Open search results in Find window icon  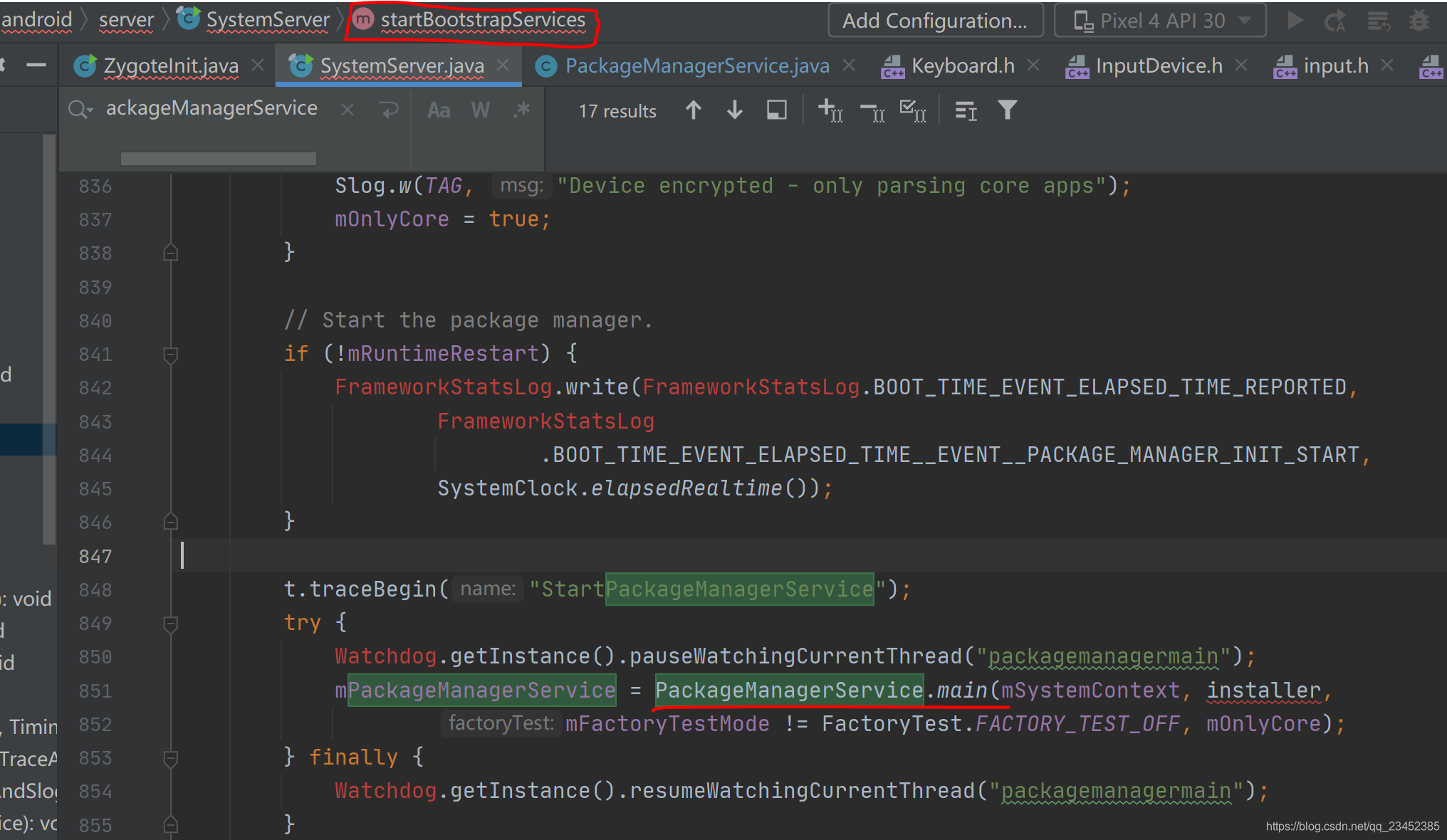tap(776, 110)
